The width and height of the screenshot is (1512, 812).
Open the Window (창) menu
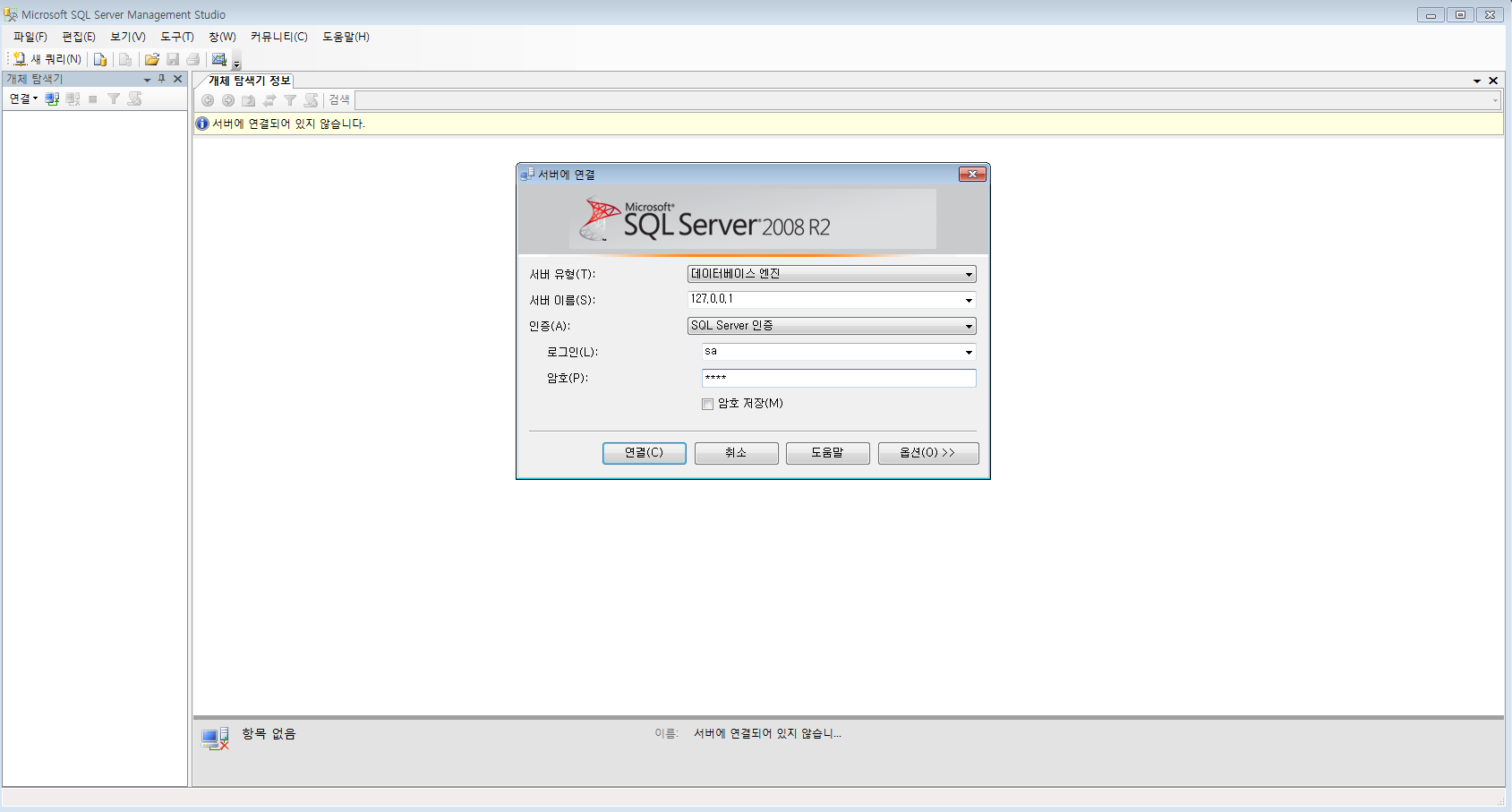(223, 37)
